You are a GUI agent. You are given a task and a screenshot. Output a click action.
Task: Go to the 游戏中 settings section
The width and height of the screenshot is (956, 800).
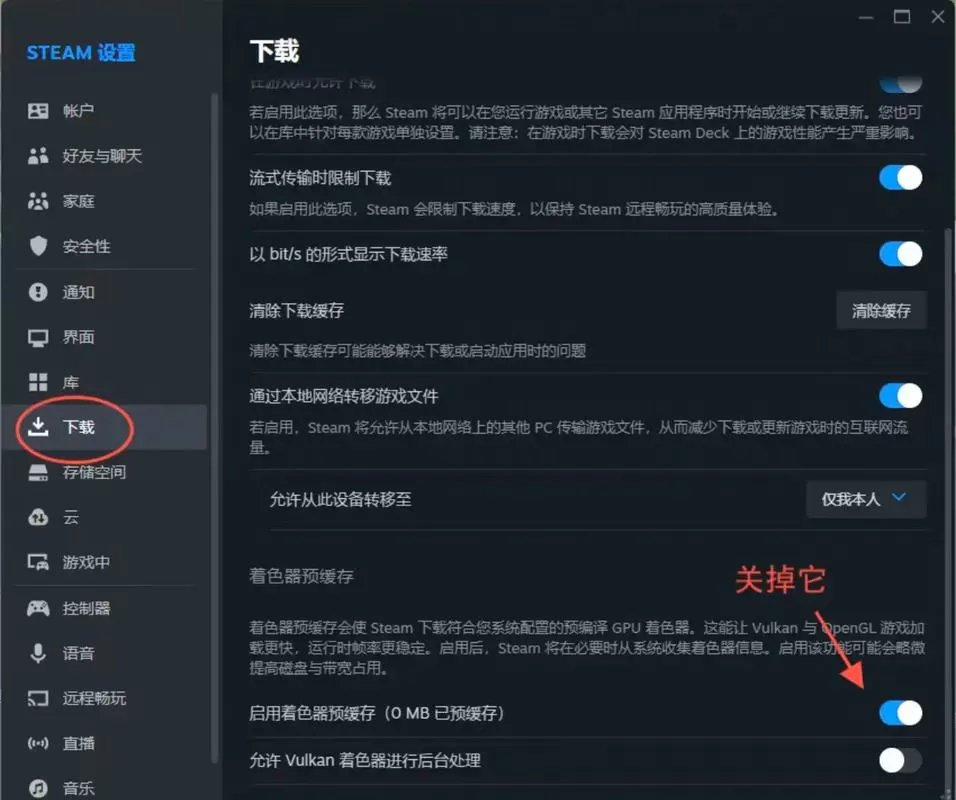click(x=104, y=562)
